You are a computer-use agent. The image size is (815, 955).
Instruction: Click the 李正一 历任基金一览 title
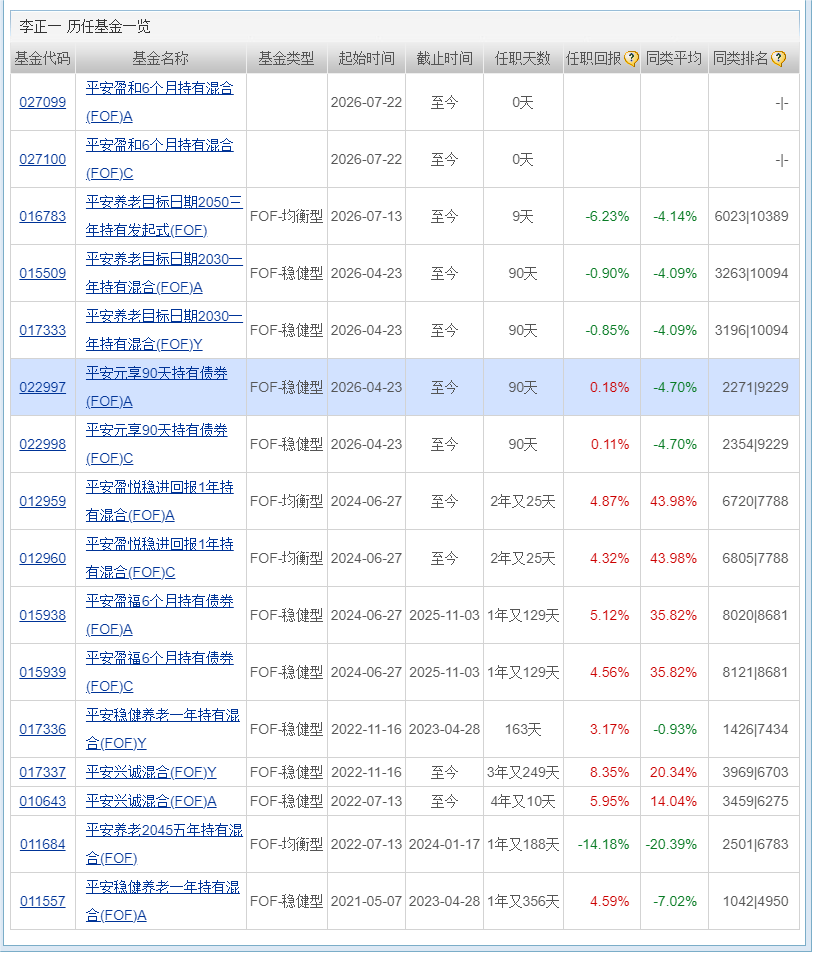click(85, 27)
